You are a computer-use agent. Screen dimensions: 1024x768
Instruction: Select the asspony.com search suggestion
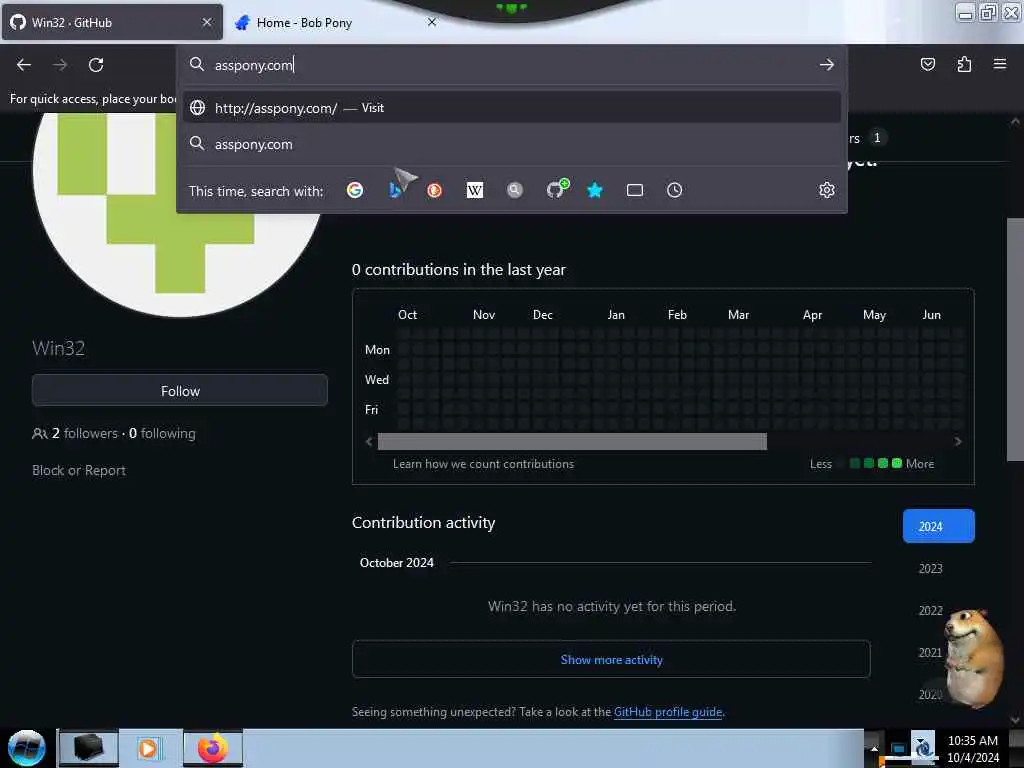pos(511,144)
